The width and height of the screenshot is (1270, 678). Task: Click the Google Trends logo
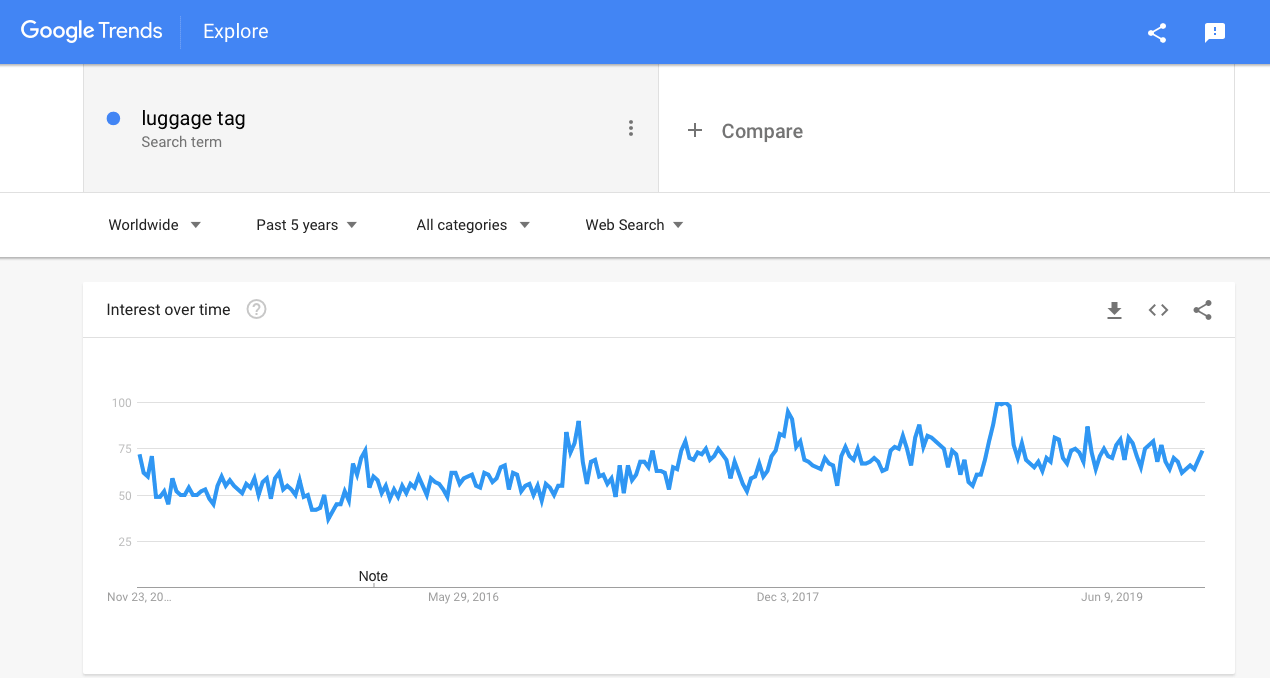coord(91,31)
